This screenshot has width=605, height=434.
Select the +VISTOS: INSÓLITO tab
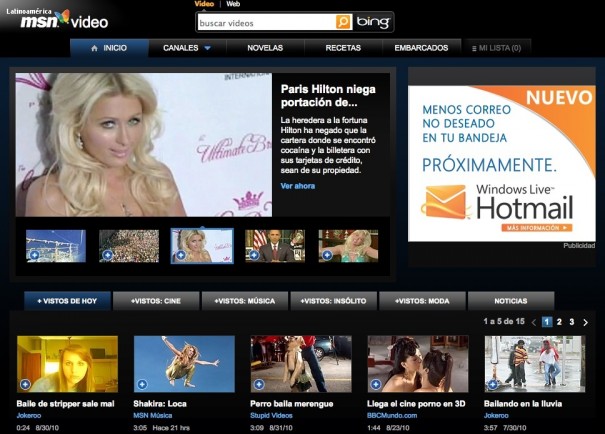coord(333,301)
